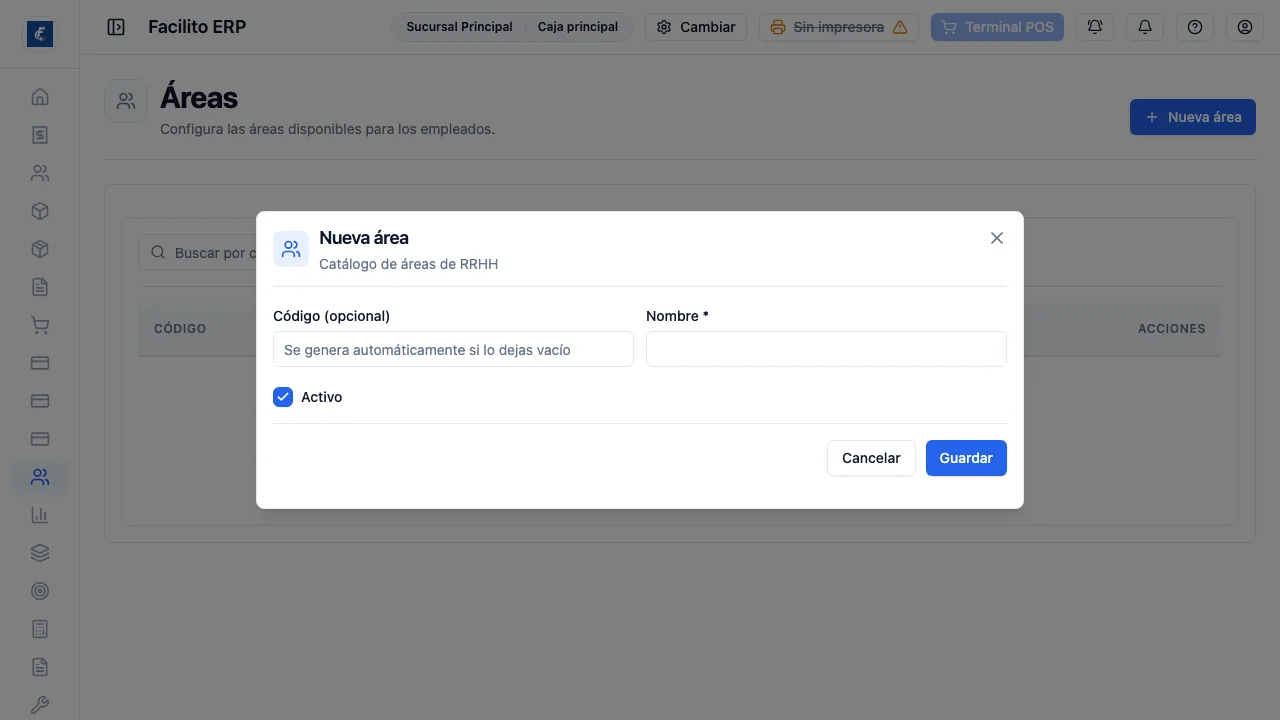The height and width of the screenshot is (720, 1280).
Task: Click the CÓDIGO column header
Action: (x=180, y=329)
